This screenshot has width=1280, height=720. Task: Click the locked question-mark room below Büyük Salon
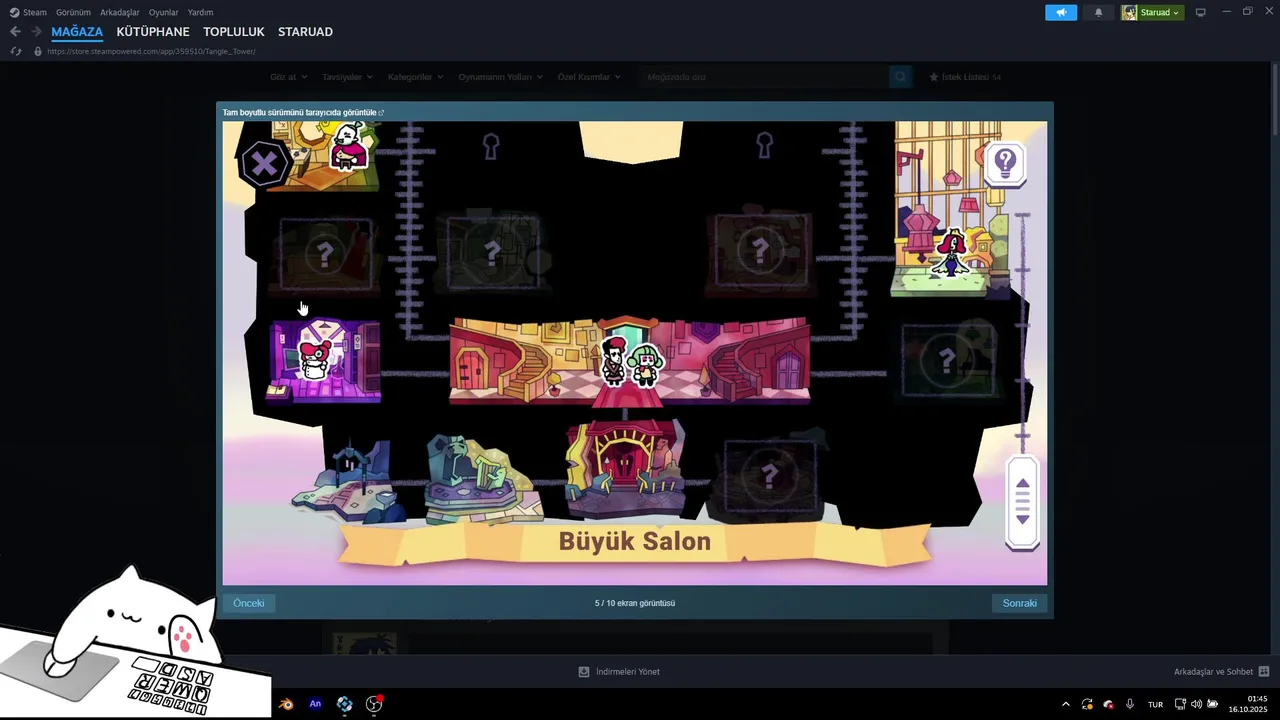(x=769, y=478)
